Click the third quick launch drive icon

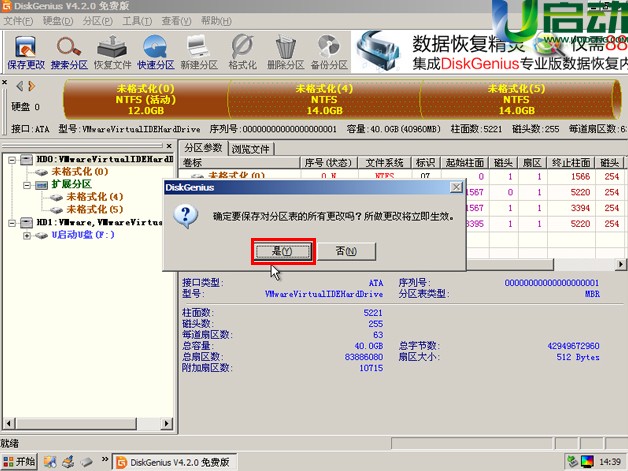[87, 462]
